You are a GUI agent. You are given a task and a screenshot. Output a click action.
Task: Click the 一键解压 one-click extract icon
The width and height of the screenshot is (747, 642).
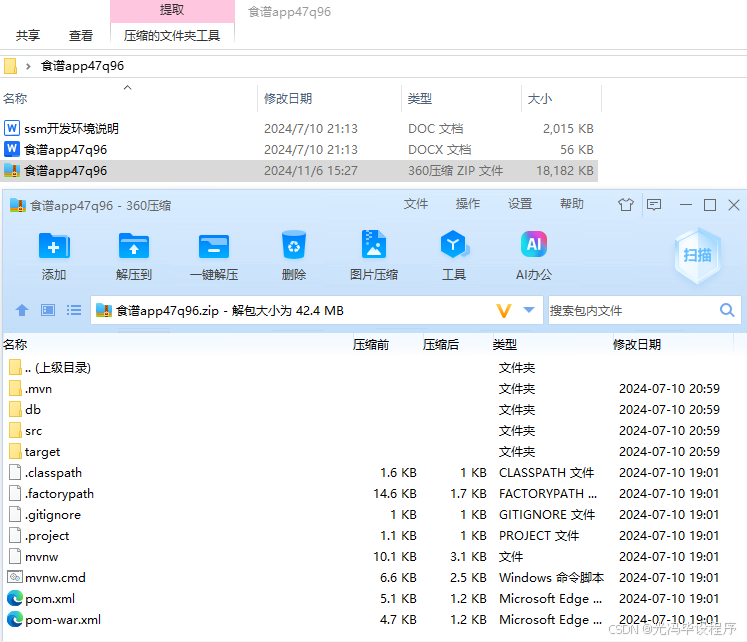[214, 246]
